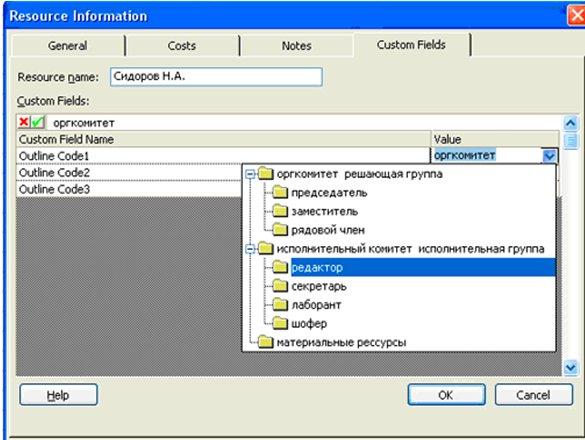Click the лаборант folder icon
The height and width of the screenshot is (440, 585).
click(x=280, y=304)
